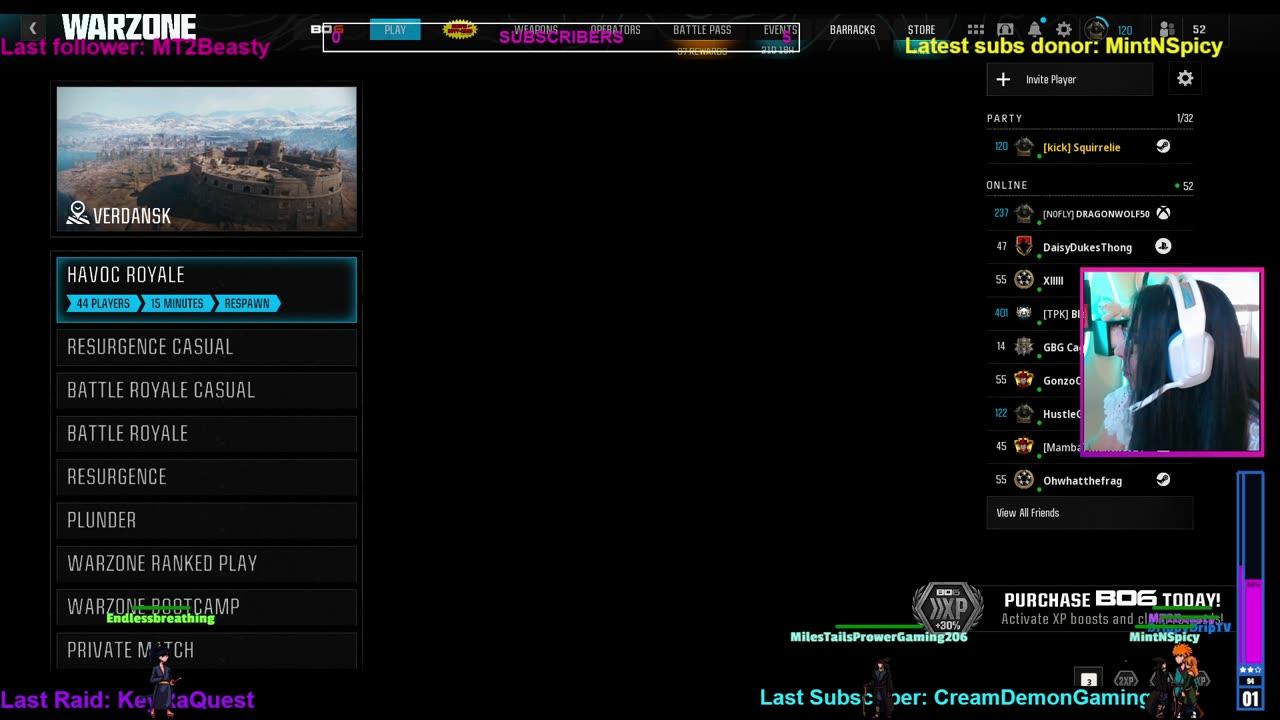Click Steam icon next to Squirrelie
This screenshot has height=720, width=1280.
[x=1163, y=146]
